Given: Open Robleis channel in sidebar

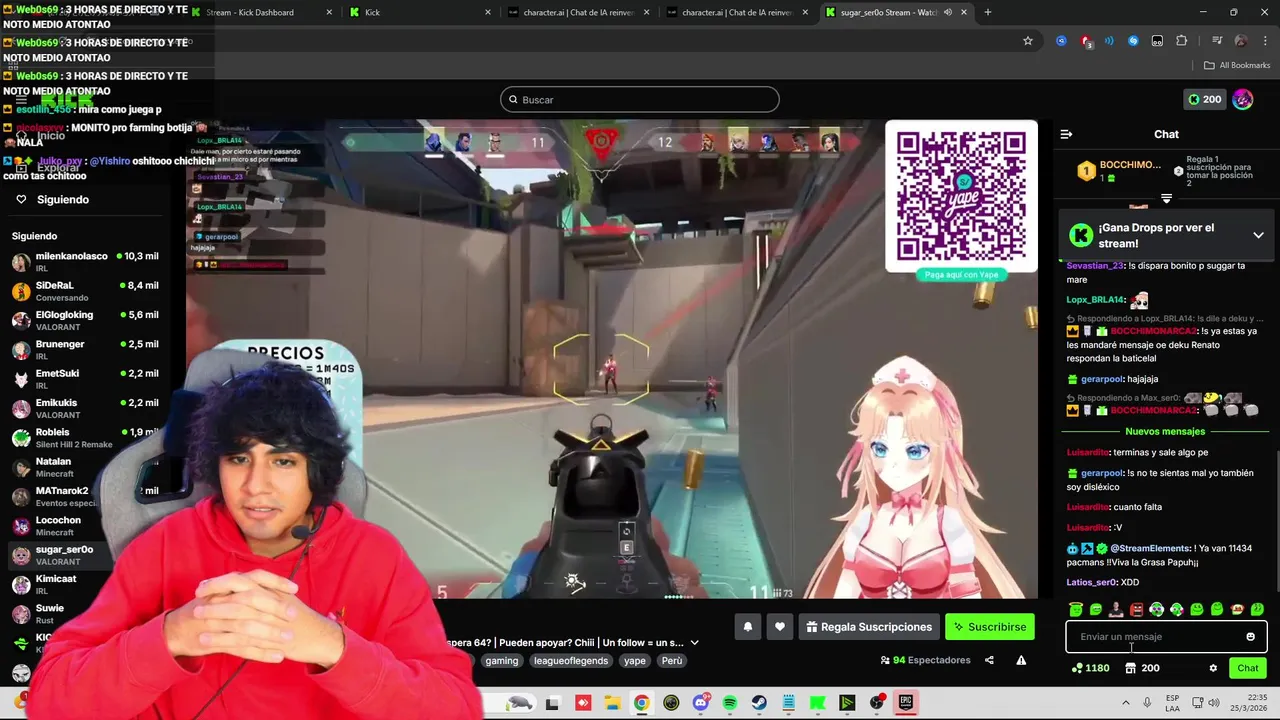Looking at the screenshot, I should [x=84, y=438].
